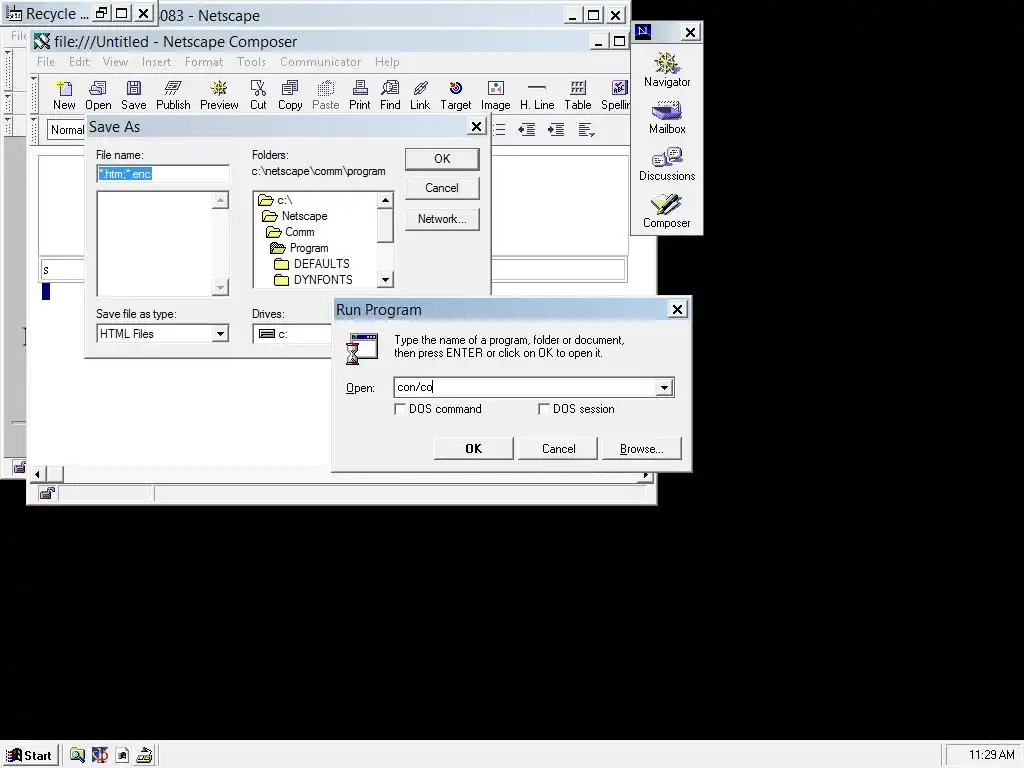Click the Target toolbar icon
The width and height of the screenshot is (1024, 768).
click(455, 95)
